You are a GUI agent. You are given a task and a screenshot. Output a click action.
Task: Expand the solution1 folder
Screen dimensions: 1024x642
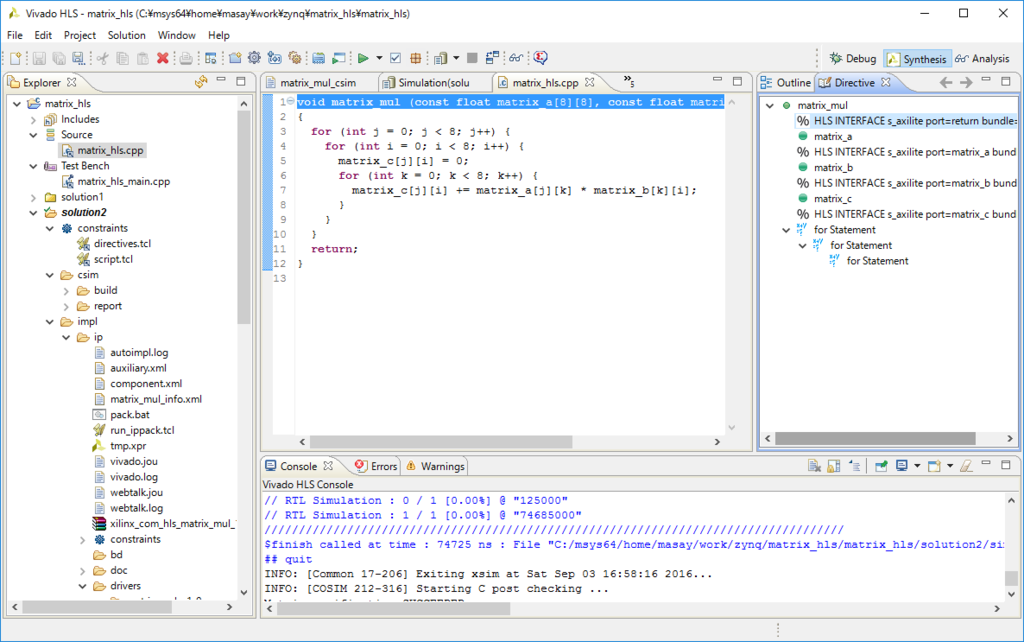click(x=33, y=197)
